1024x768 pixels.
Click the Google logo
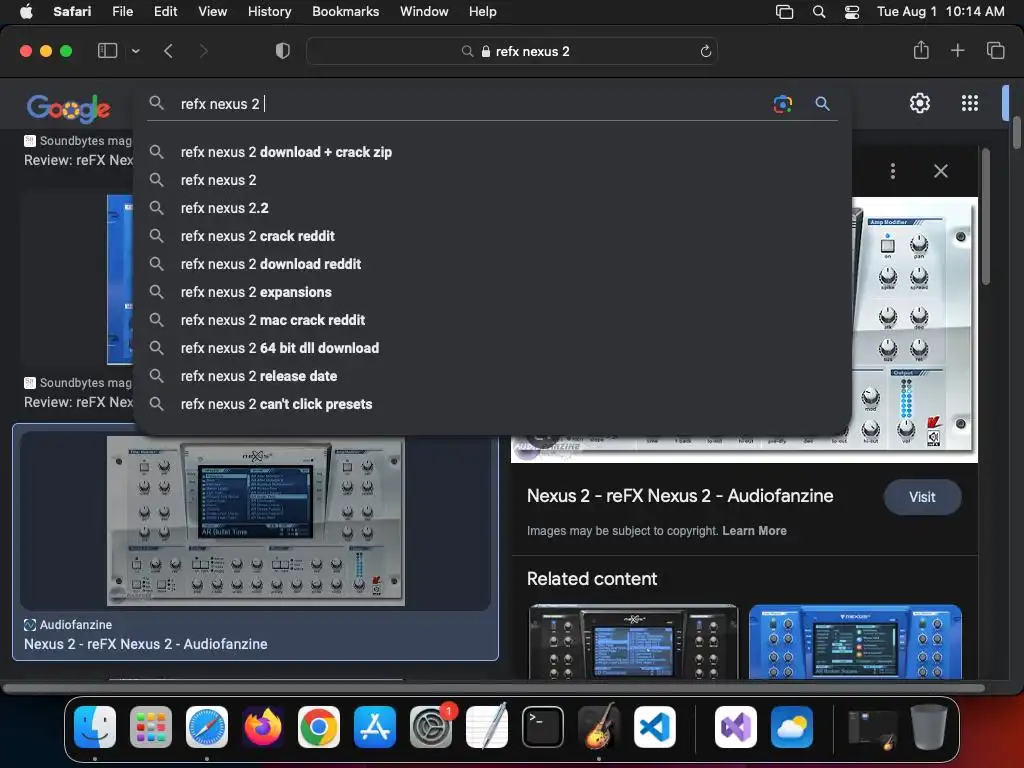point(69,108)
